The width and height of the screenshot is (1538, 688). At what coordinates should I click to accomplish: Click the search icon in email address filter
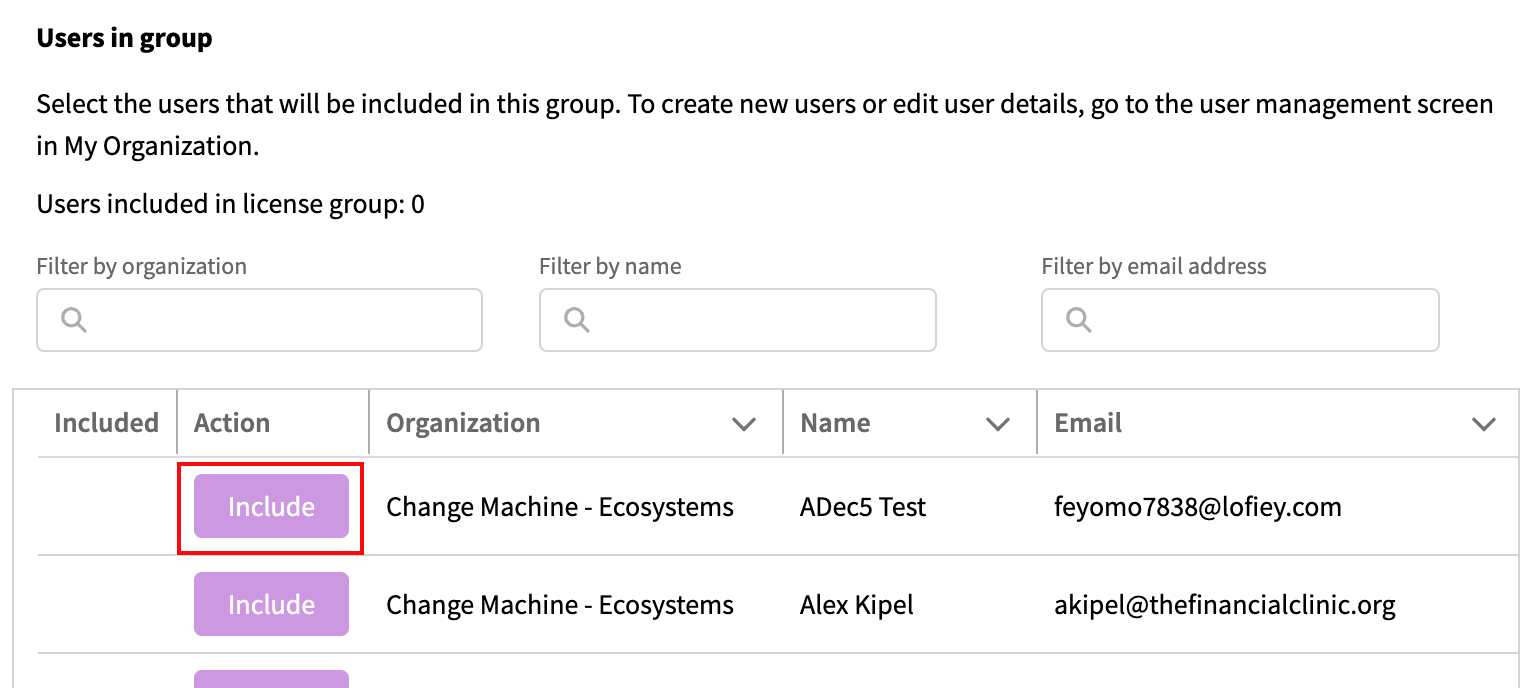tap(1078, 320)
